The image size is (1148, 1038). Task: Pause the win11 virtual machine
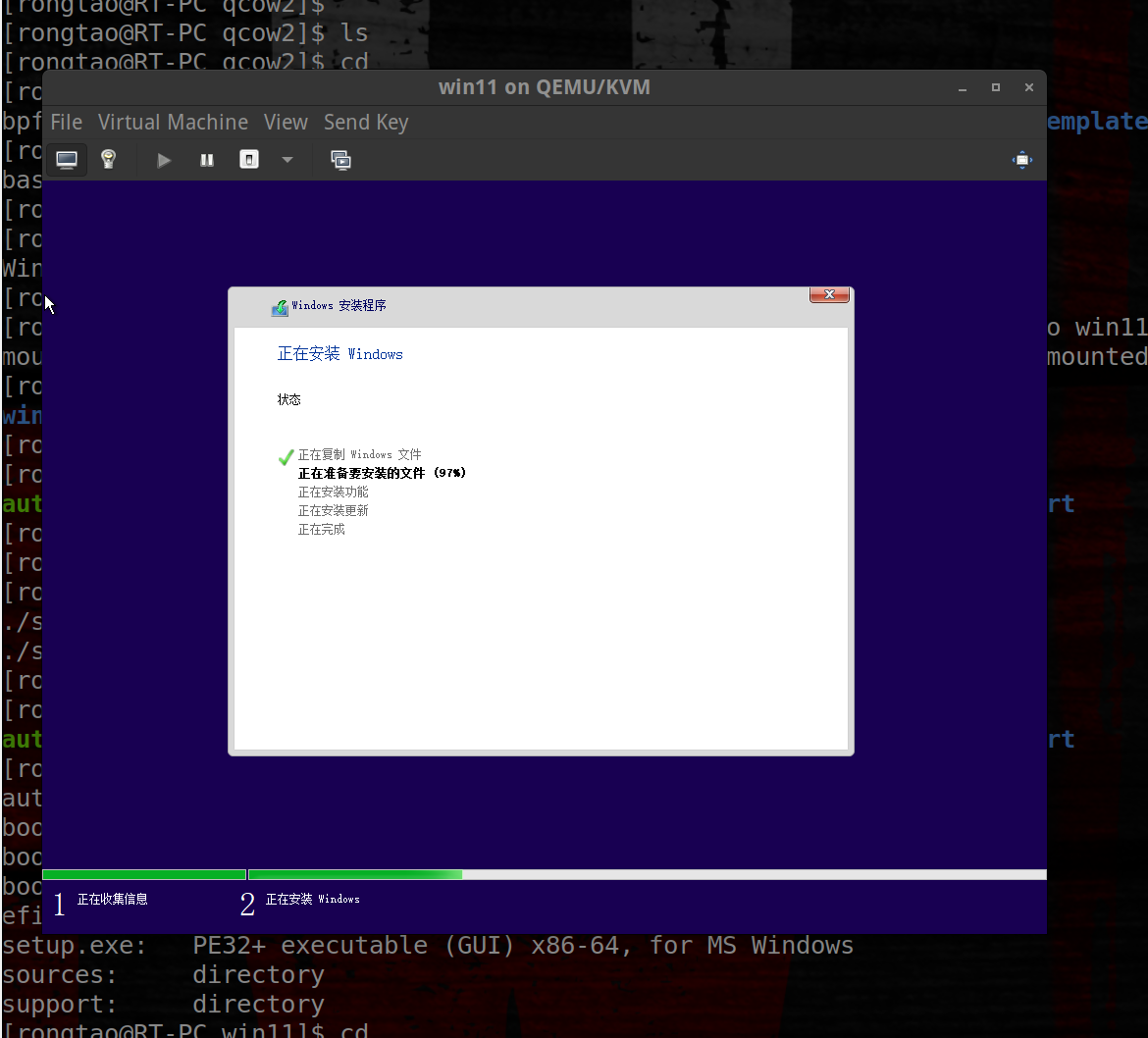(206, 159)
